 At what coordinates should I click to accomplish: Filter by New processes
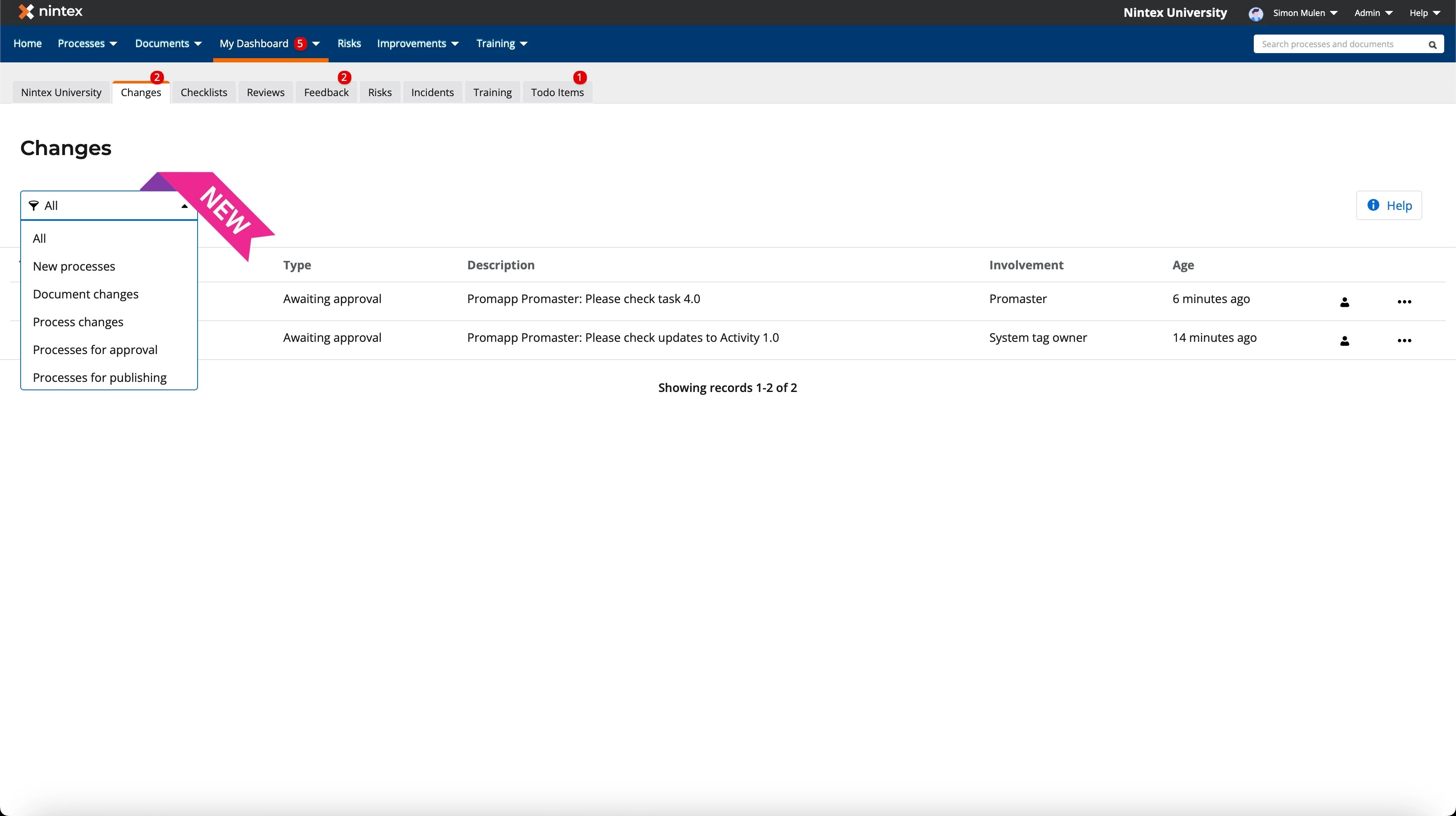[109, 266]
